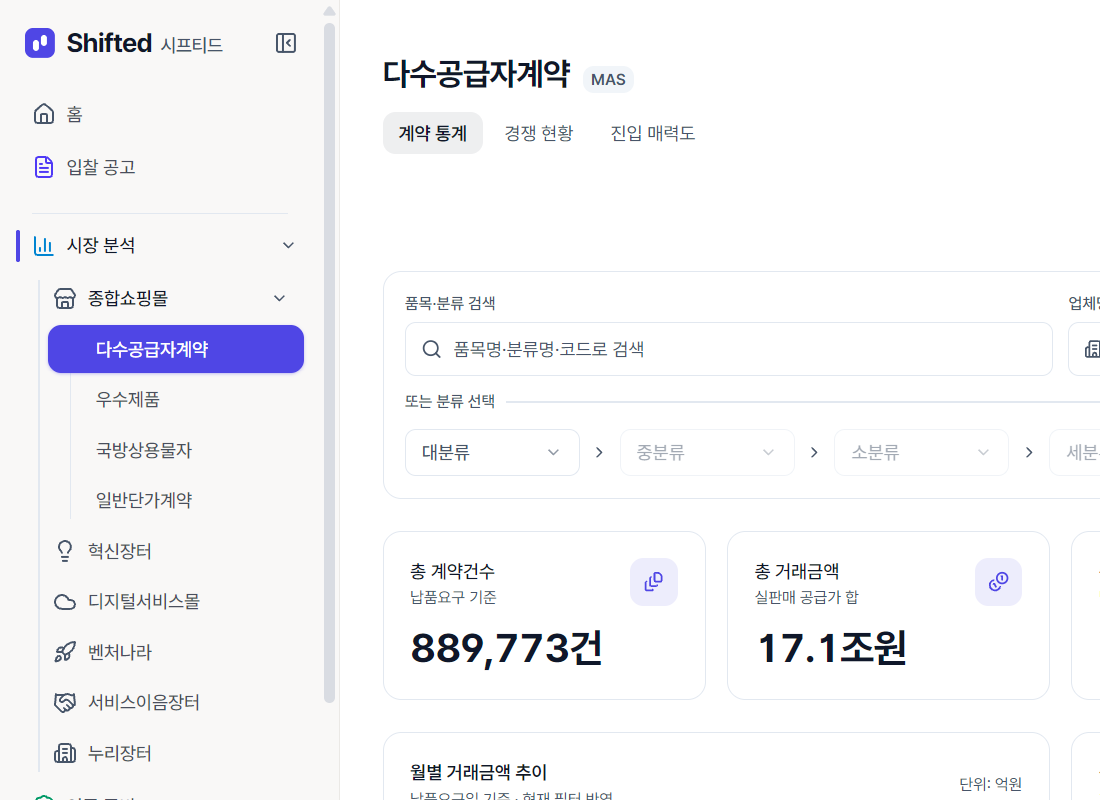Click the 누리장터 building icon
Viewport: 1100px width, 800px height.
pos(65,753)
